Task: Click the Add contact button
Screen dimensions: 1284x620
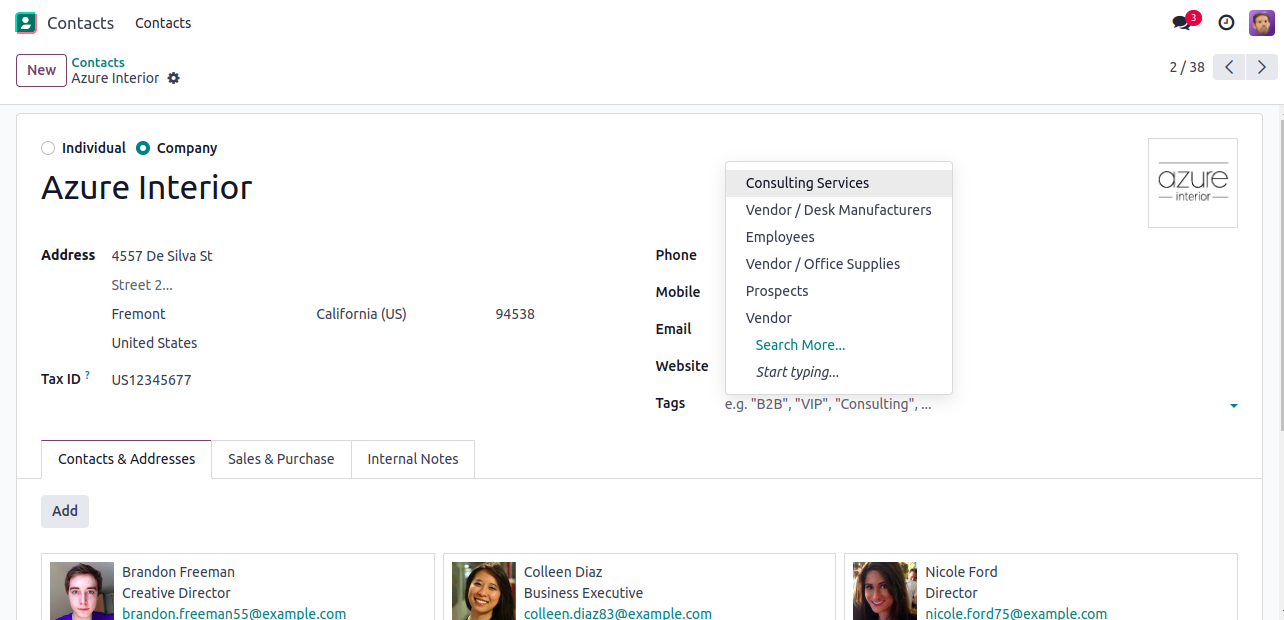Action: (65, 511)
